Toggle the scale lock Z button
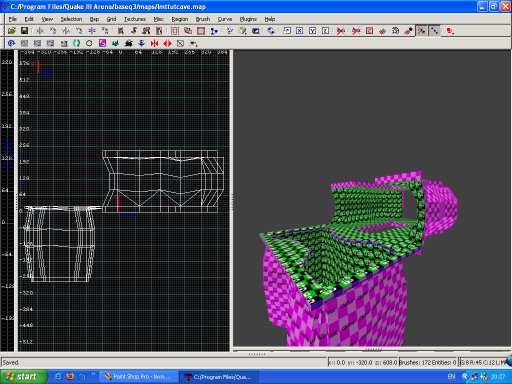 326,31
